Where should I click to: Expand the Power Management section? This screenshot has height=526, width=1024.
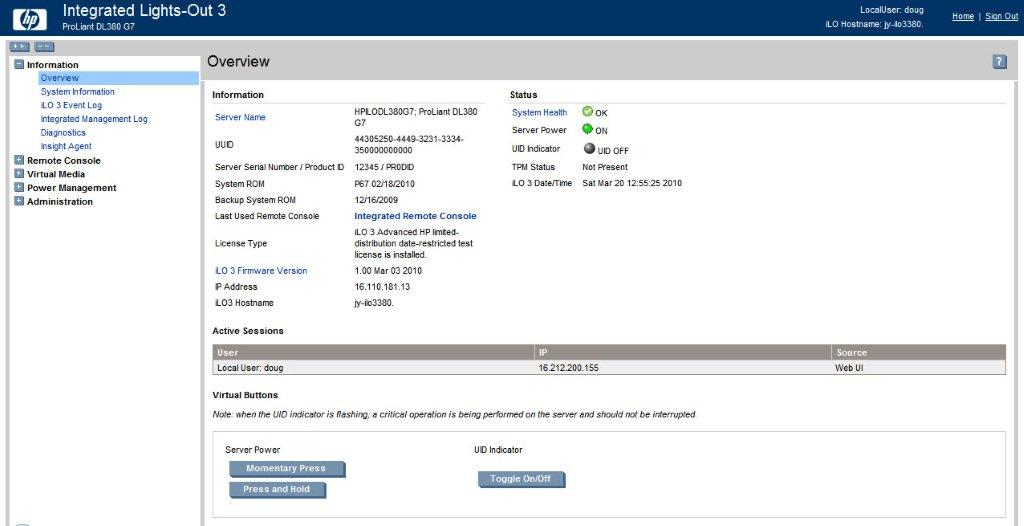point(19,188)
